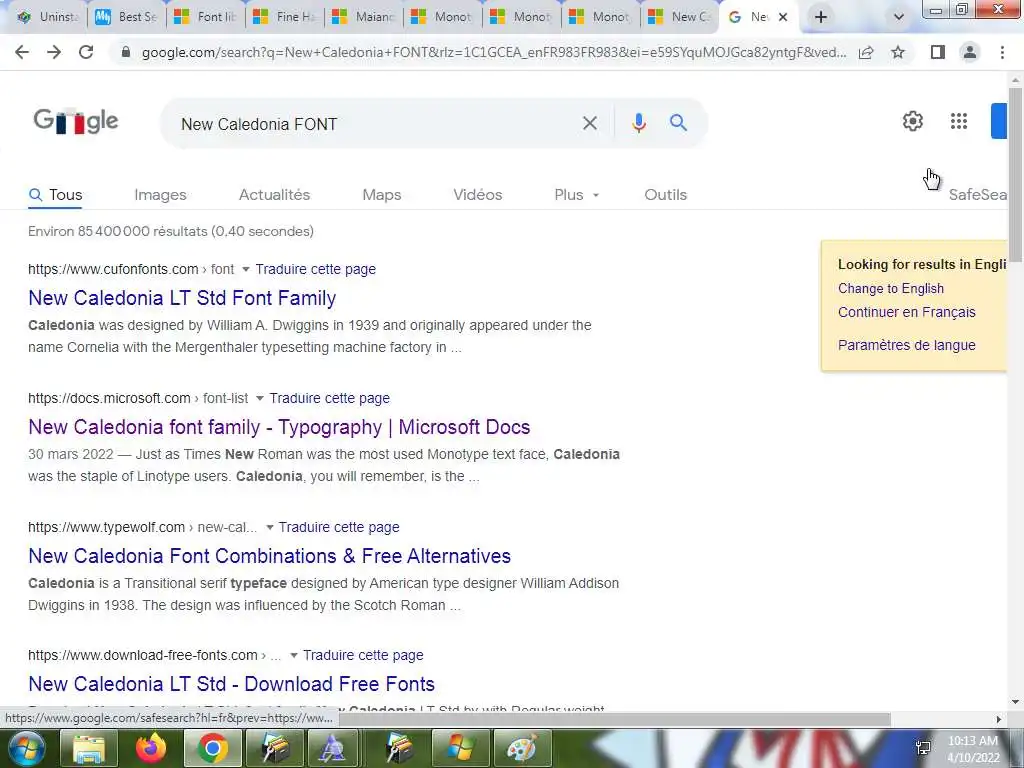The width and height of the screenshot is (1024, 768).
Task: Share this page via share icon
Action: click(x=866, y=52)
